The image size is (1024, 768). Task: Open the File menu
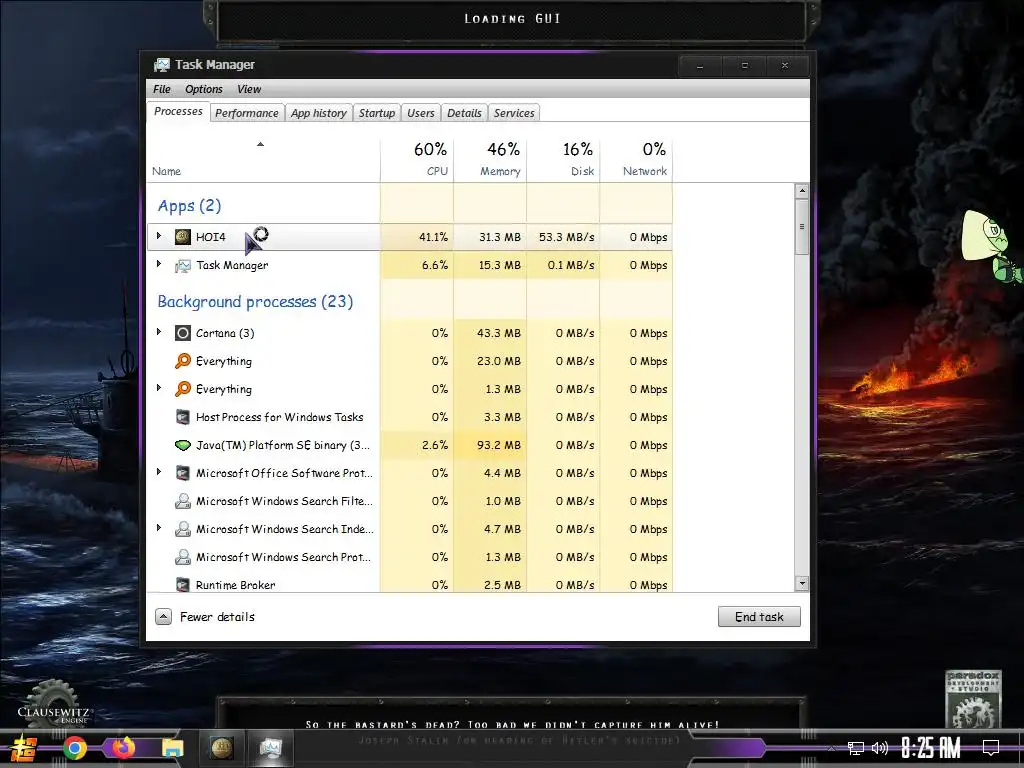(x=161, y=89)
